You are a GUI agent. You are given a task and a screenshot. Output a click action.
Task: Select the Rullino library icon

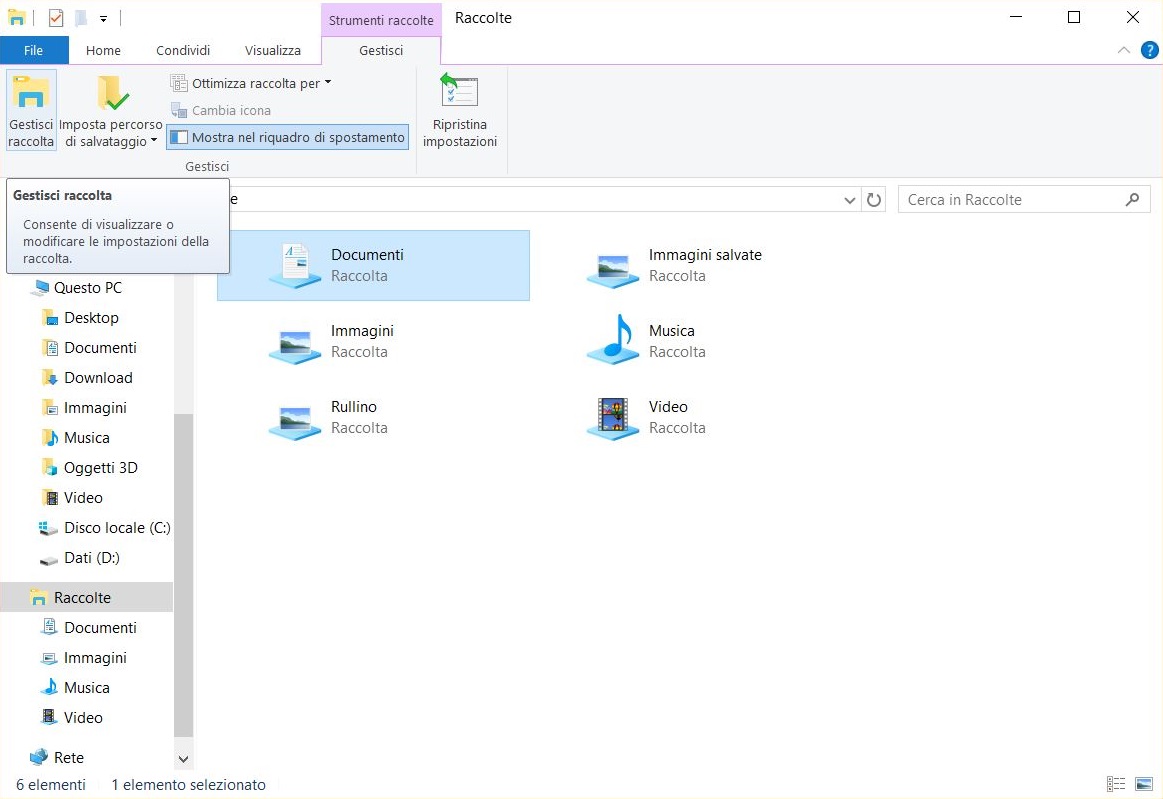pyautogui.click(x=294, y=416)
